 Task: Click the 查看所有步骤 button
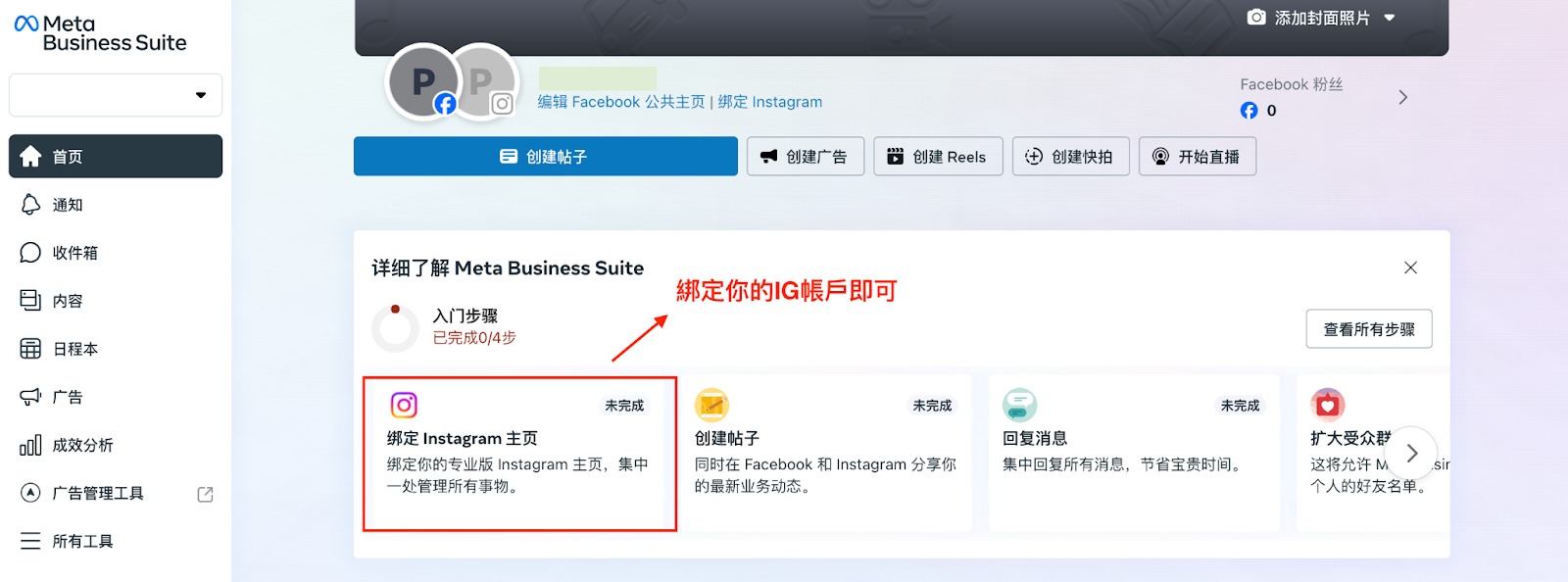[x=1368, y=329]
